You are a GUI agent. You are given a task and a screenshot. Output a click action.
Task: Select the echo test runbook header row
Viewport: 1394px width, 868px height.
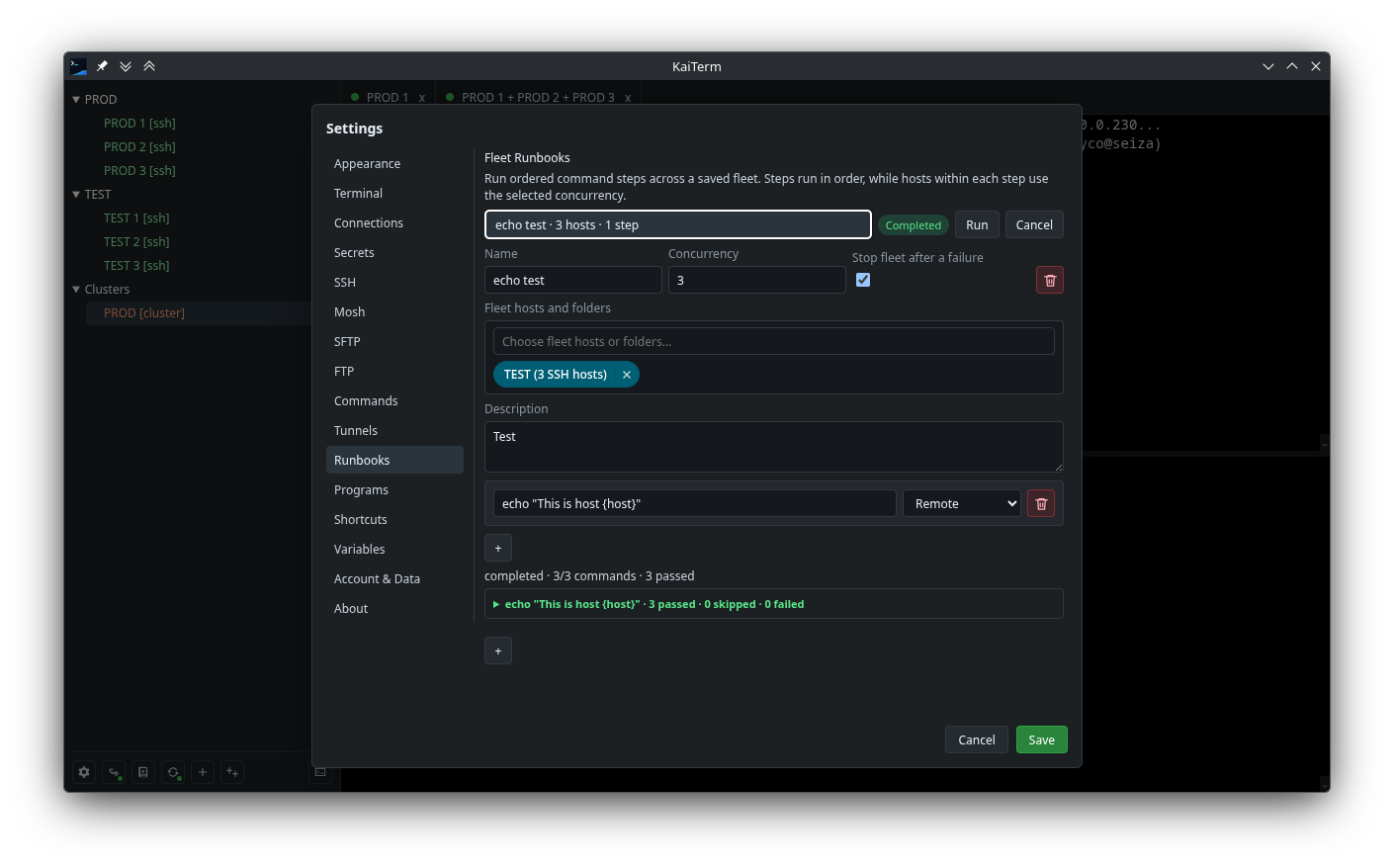coord(678,225)
